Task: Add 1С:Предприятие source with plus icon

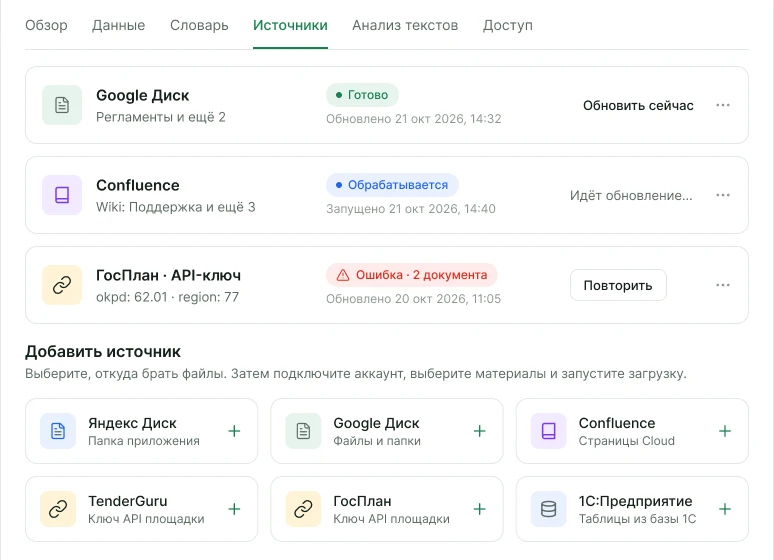Action: point(725,509)
